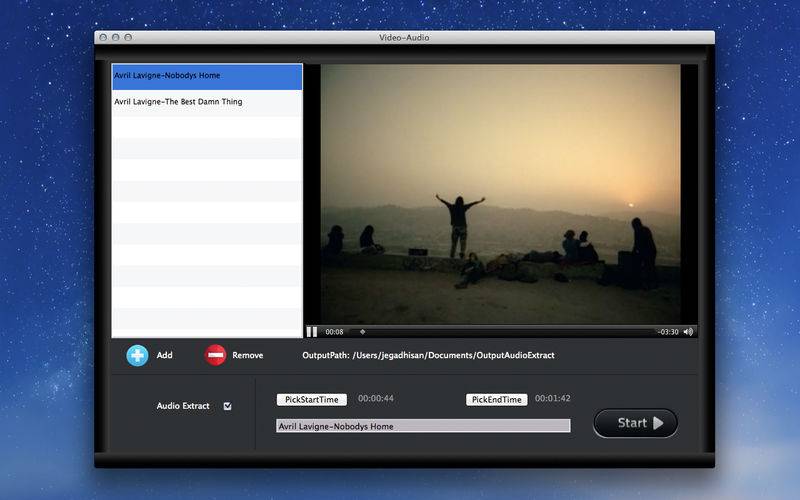Select Avril Lavigne-Nobodys Home in list
Image resolution: width=800 pixels, height=500 pixels.
tap(207, 76)
